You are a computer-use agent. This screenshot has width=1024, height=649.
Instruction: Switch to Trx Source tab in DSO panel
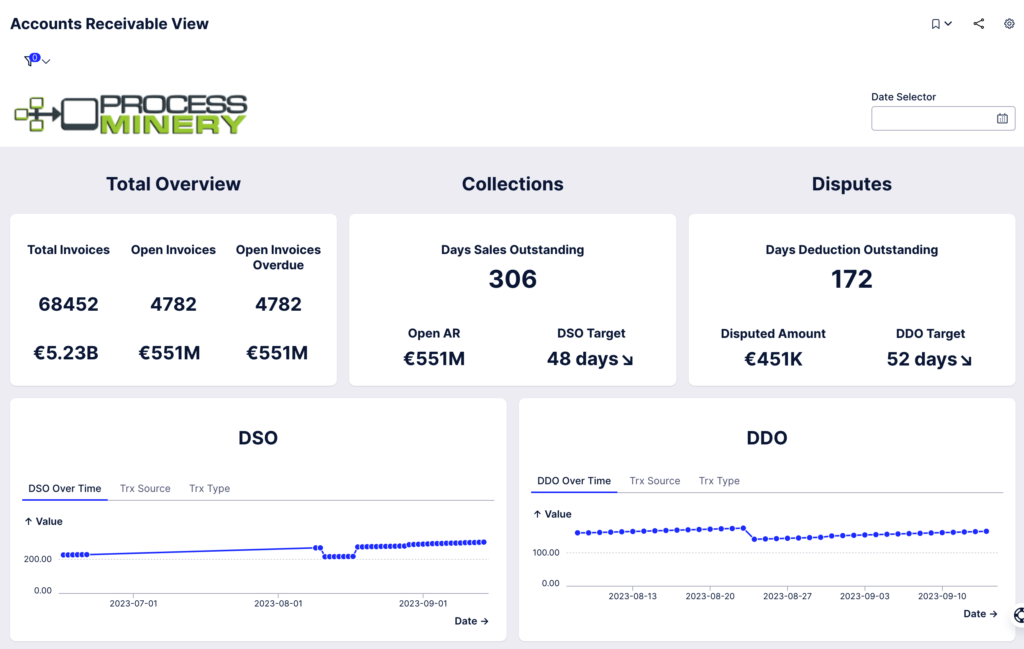tap(145, 489)
